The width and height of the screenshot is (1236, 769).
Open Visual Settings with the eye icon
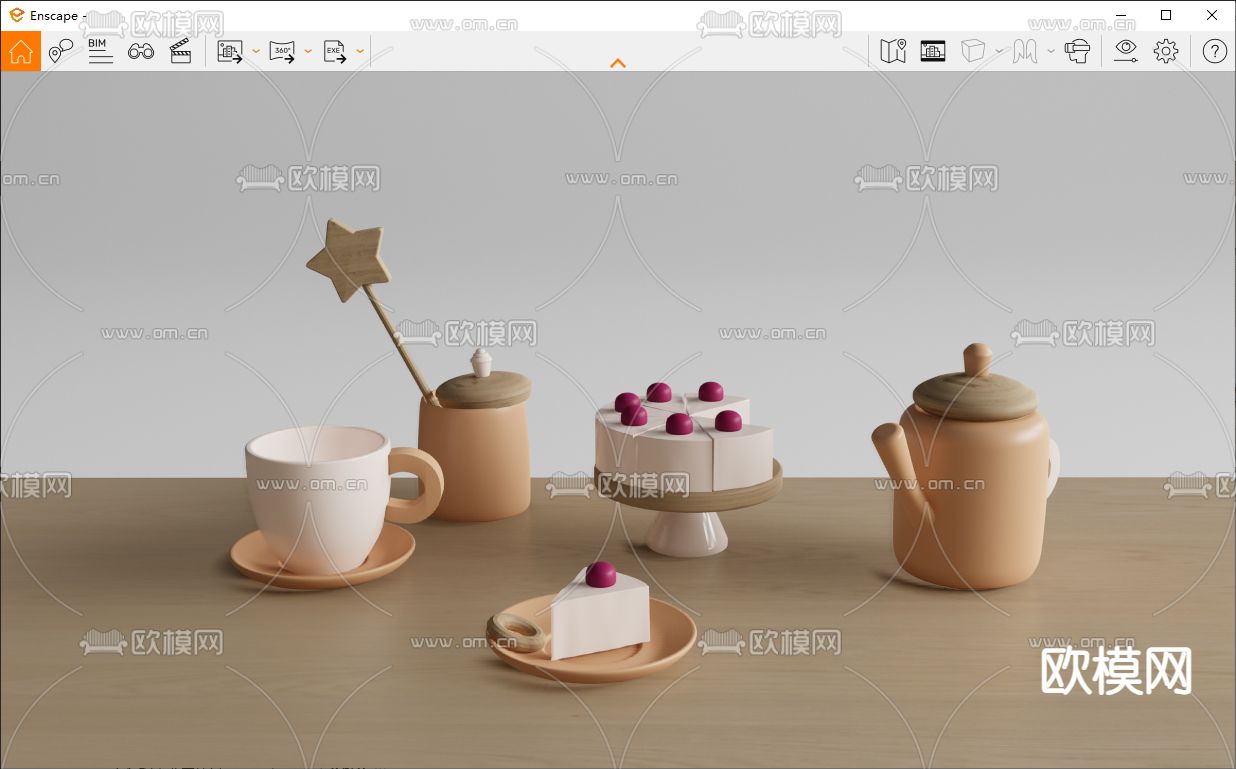click(x=1126, y=51)
